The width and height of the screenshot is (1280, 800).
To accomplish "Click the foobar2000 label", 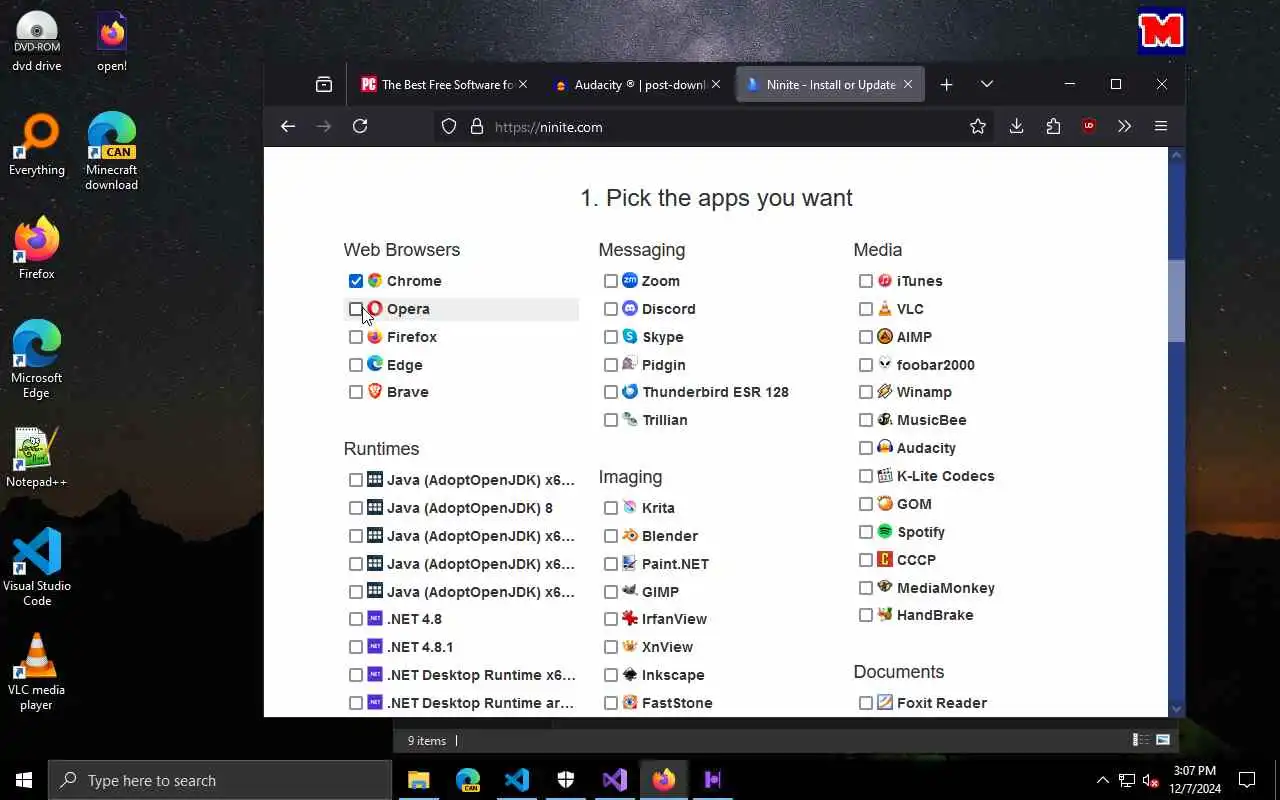I will (936, 365).
